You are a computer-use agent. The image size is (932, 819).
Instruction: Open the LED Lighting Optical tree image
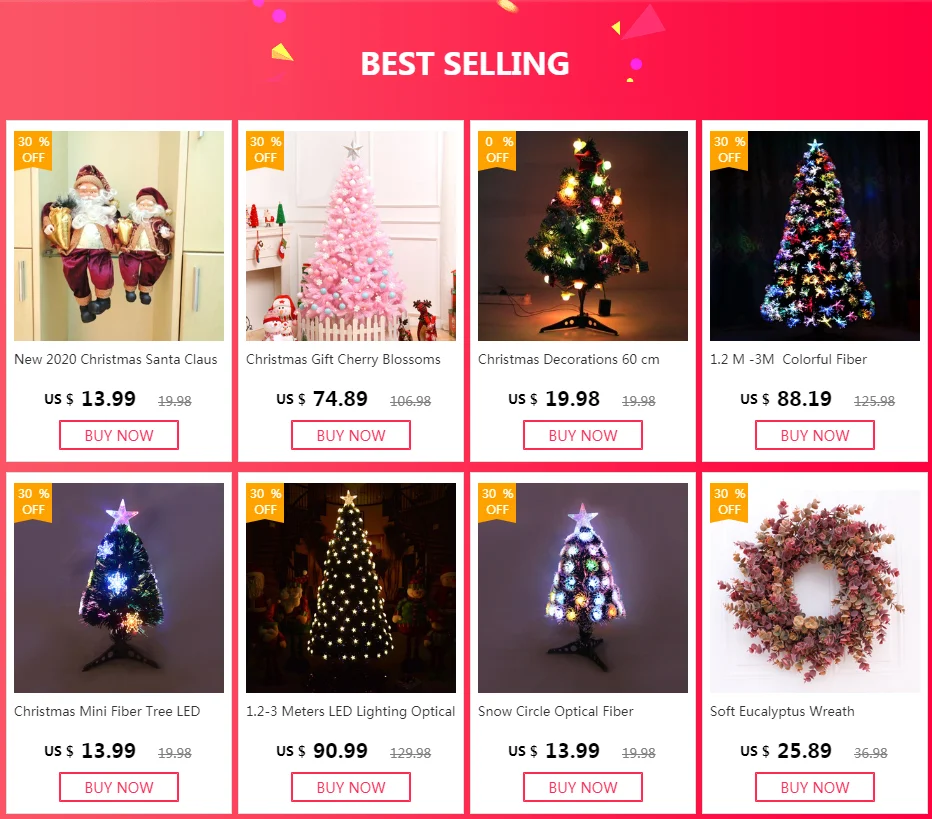(351, 588)
